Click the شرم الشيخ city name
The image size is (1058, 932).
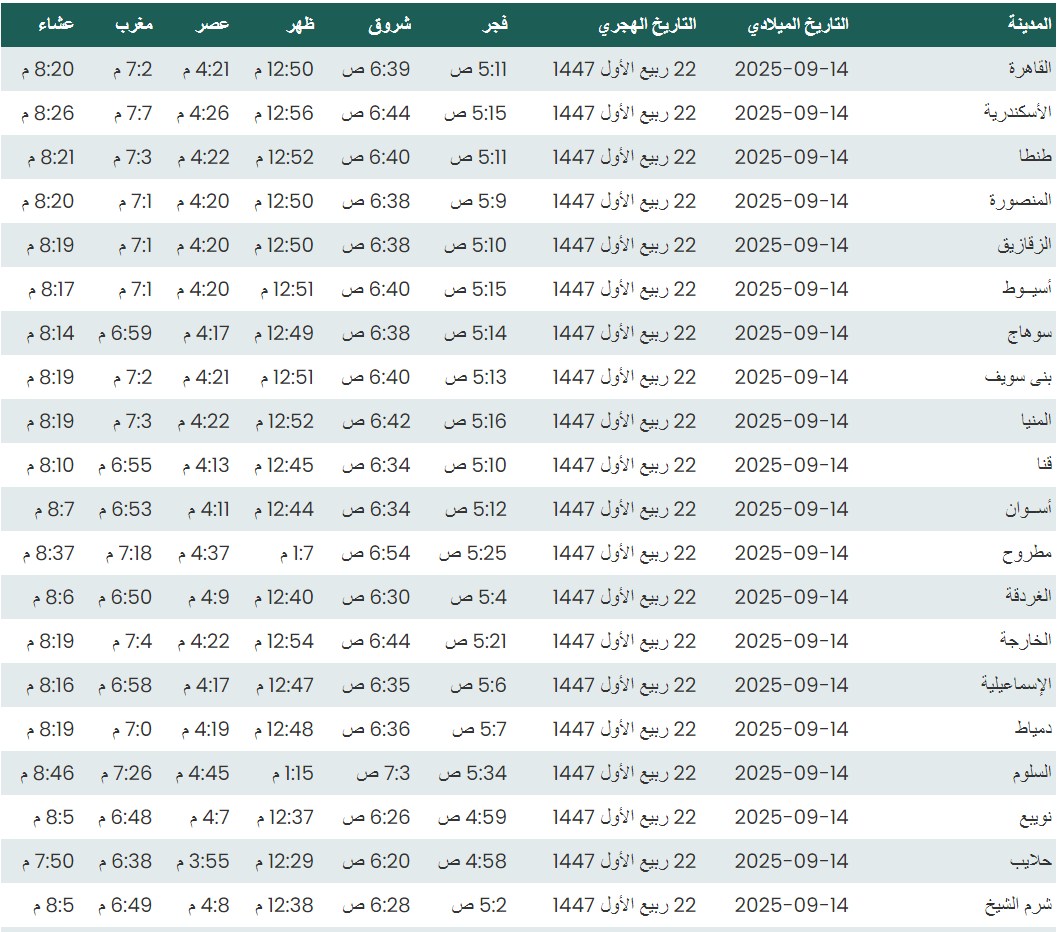tap(1025, 905)
